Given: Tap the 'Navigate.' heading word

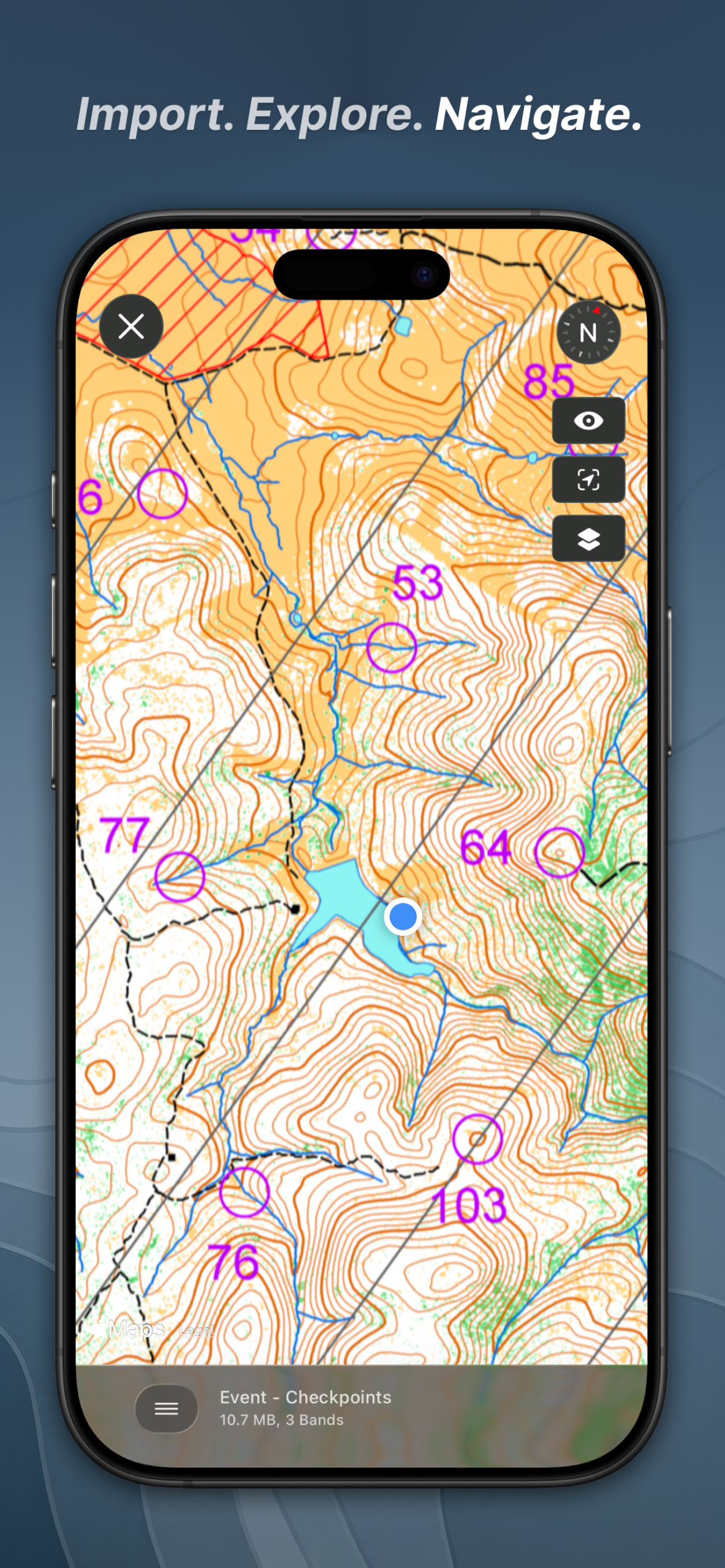Looking at the screenshot, I should point(539,115).
